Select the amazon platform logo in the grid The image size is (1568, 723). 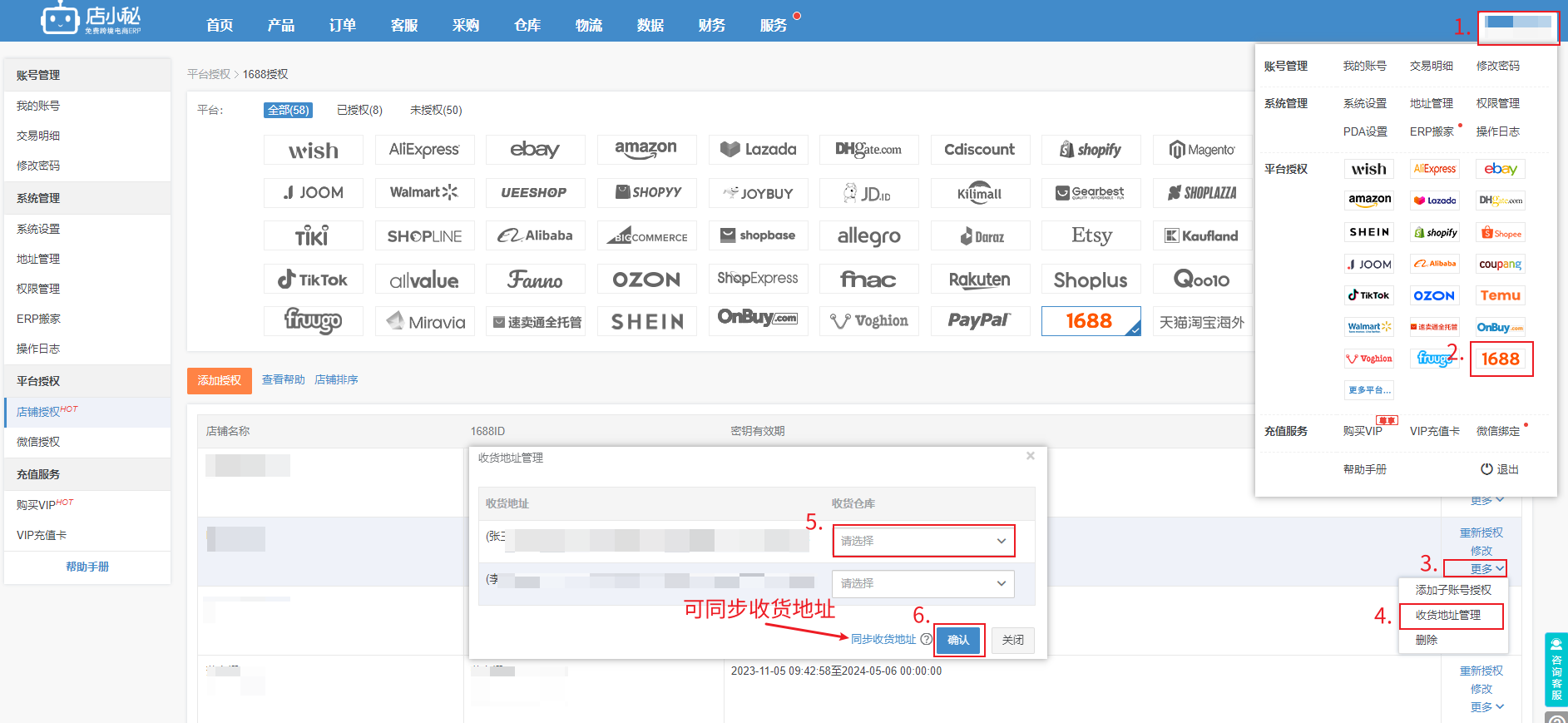coord(646,150)
